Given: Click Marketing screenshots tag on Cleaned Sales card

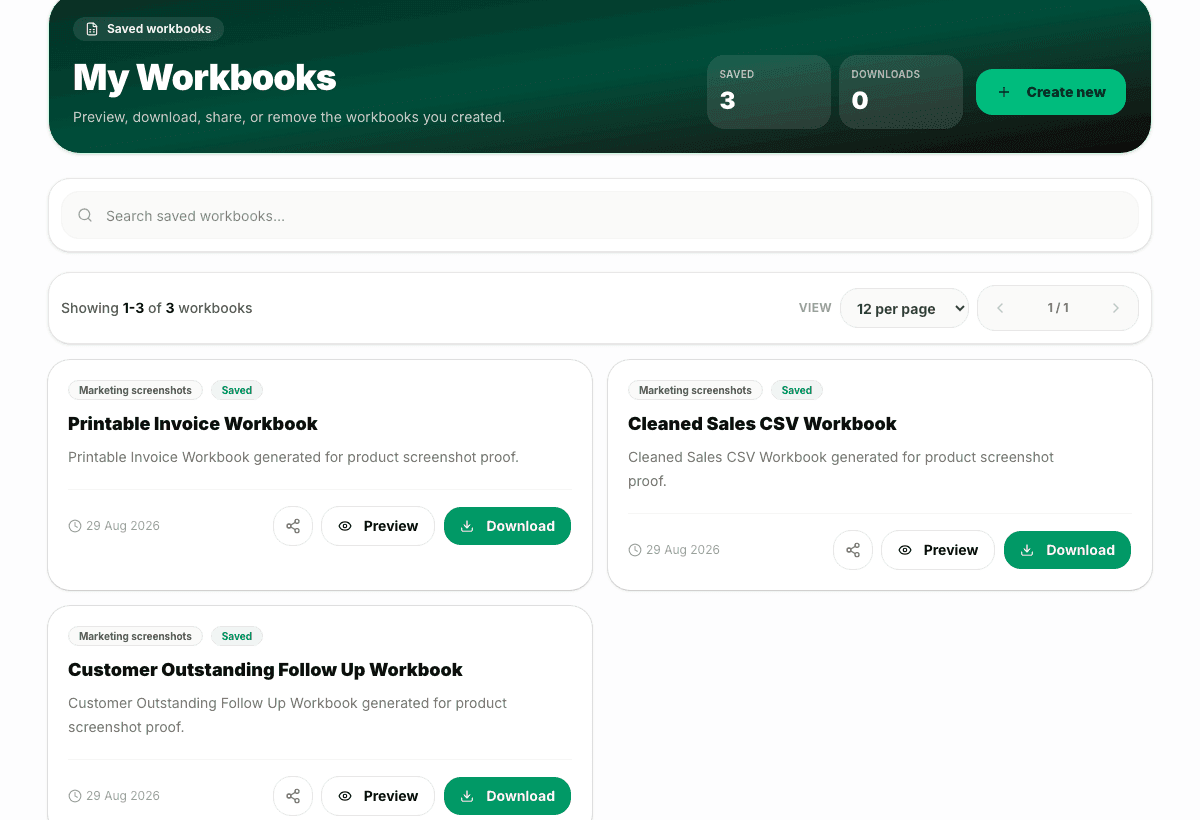Looking at the screenshot, I should click(x=695, y=390).
